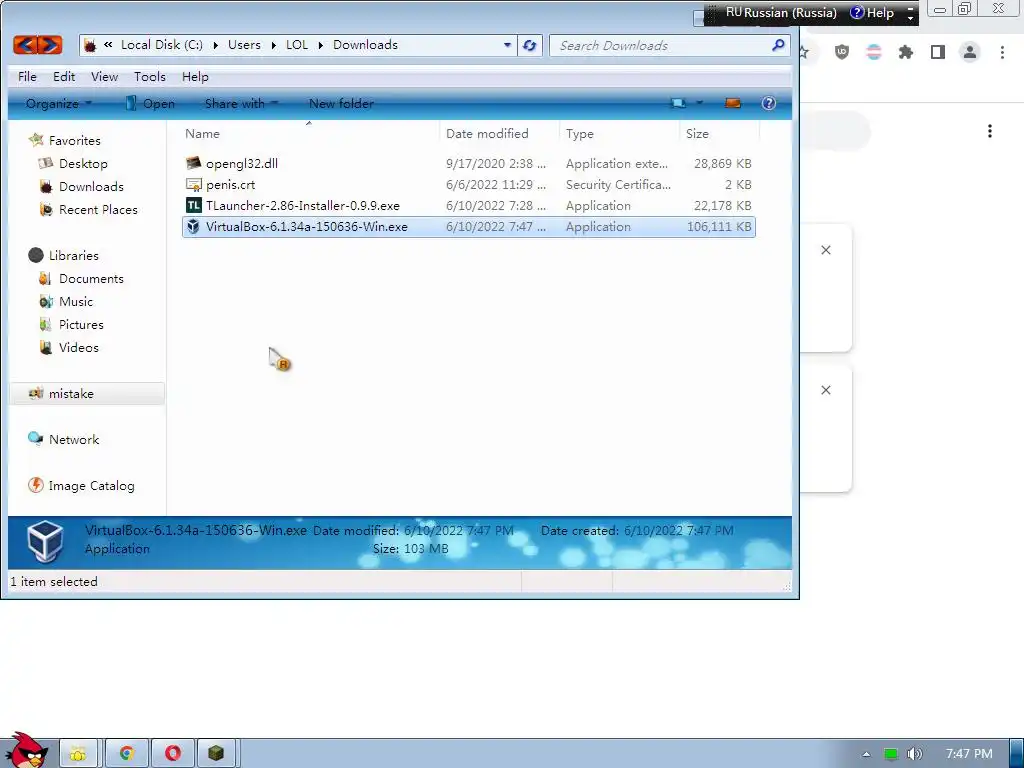The image size is (1024, 768).
Task: Open the address bar history dropdown
Action: pos(507,46)
